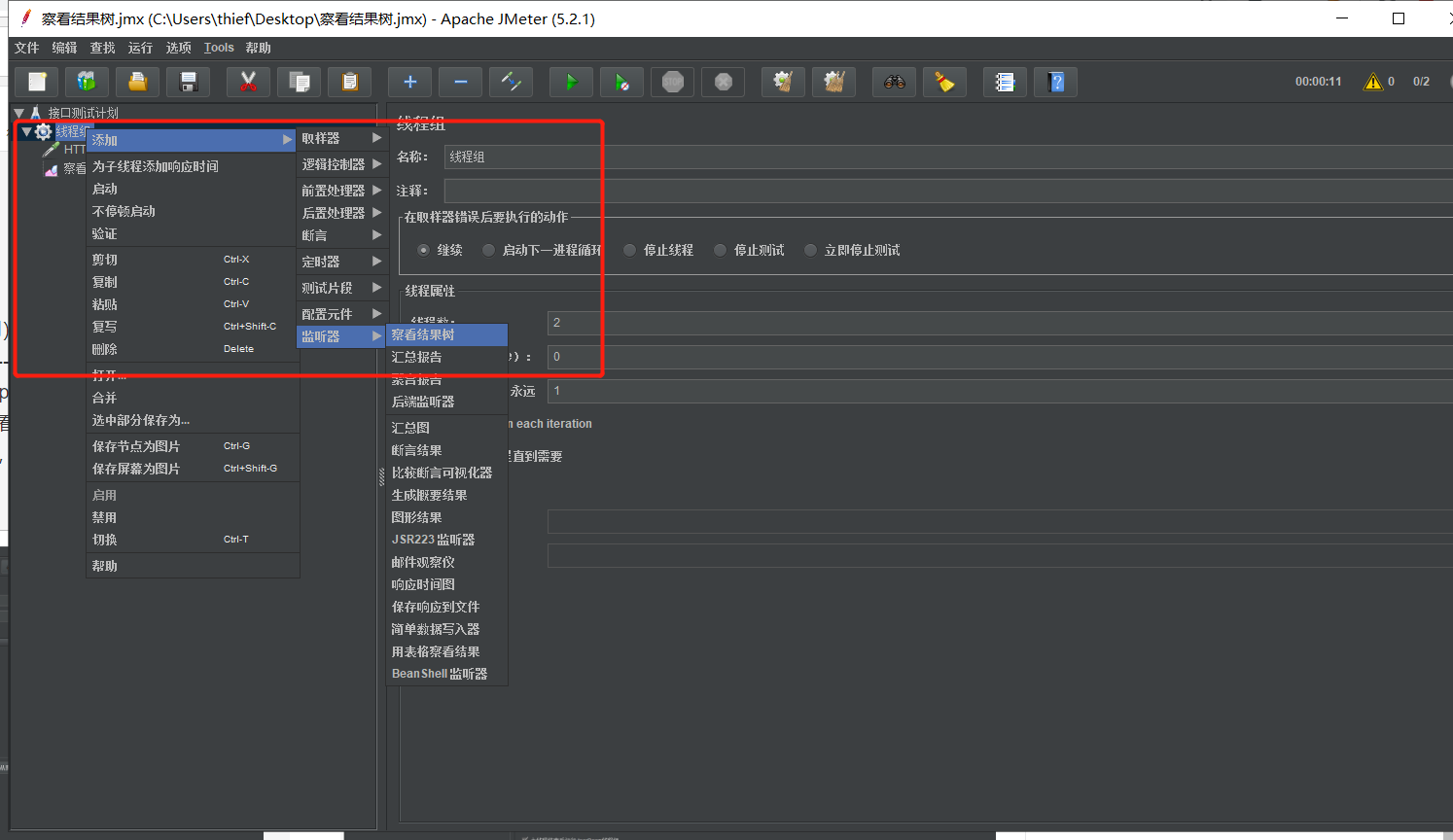Choose 察看结果树 from listener submenu
1453x840 pixels.
click(447, 334)
